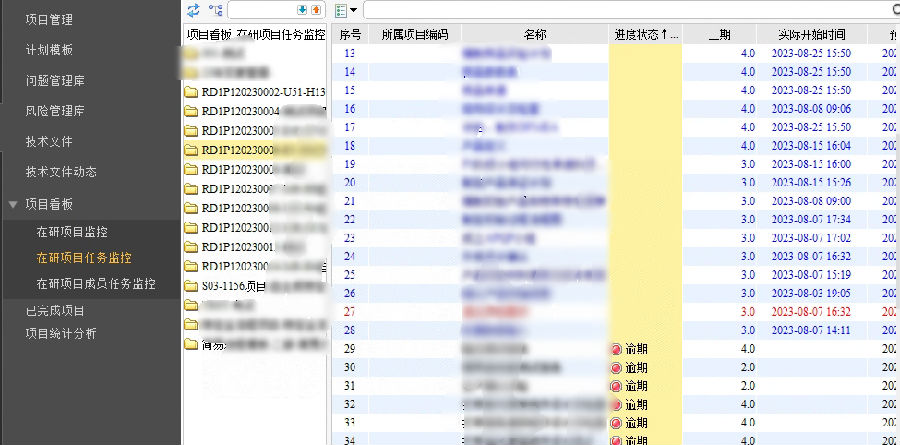Click start time 2023-08-13 16:00
Screen dimensions: 900x445
811,164
